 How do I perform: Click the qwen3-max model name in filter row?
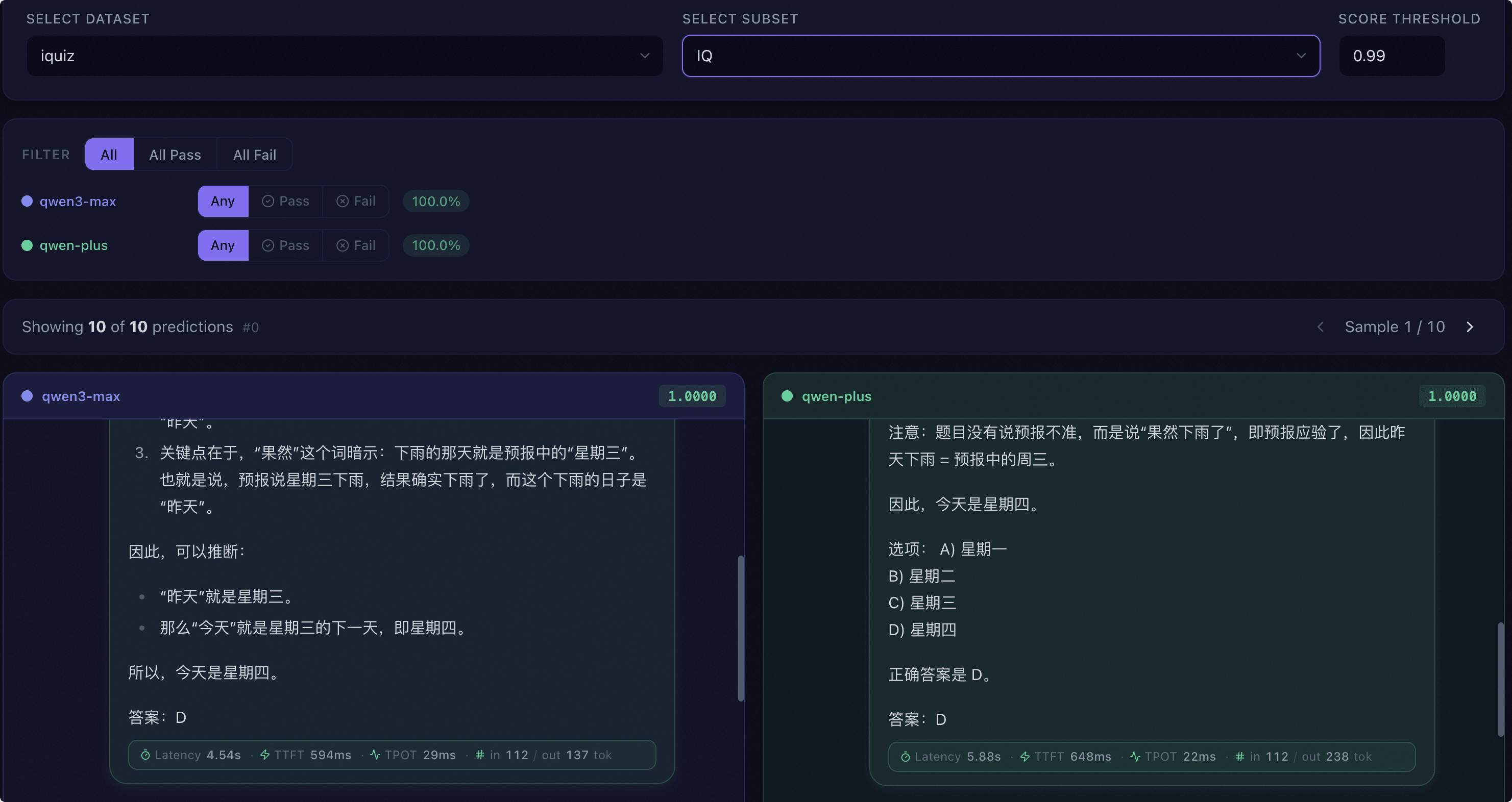tap(78, 201)
